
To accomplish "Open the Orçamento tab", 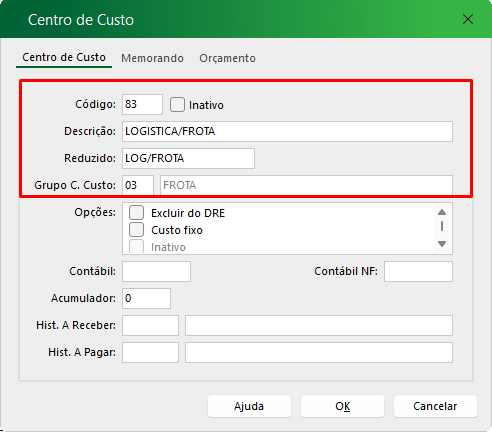I will click(x=227, y=58).
